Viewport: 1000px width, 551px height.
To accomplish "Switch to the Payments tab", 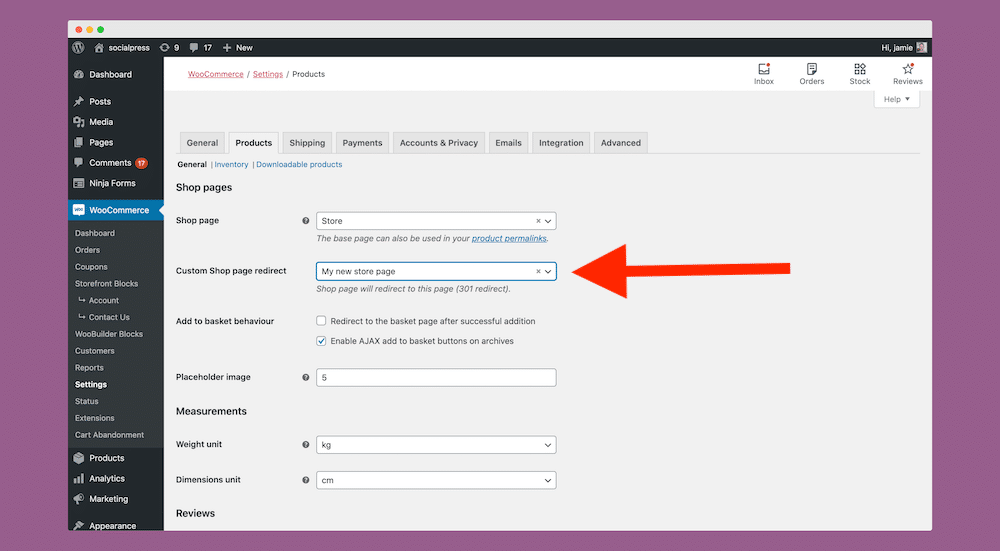I will click(x=362, y=143).
